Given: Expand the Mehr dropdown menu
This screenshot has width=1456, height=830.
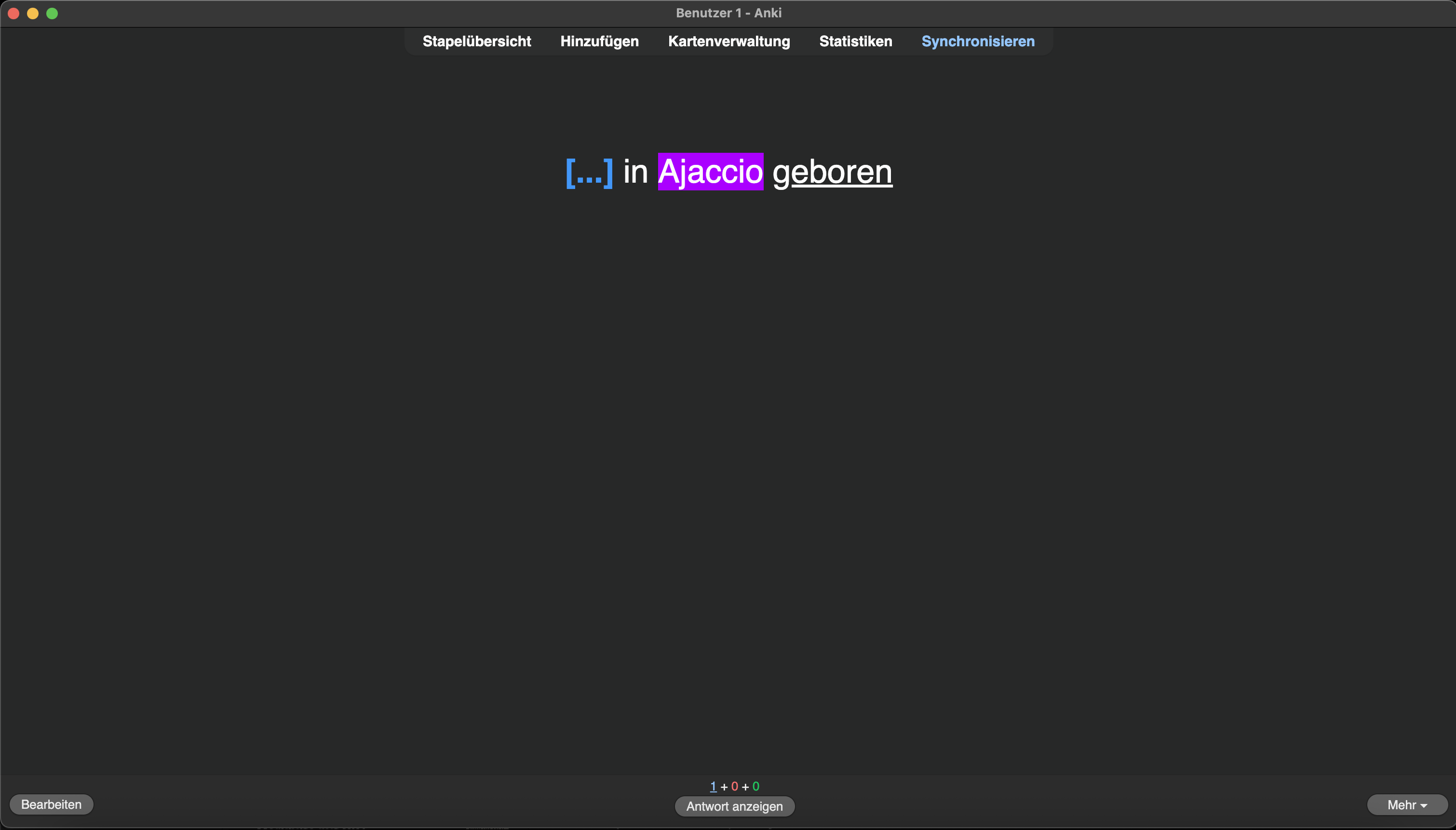Looking at the screenshot, I should [x=1406, y=804].
